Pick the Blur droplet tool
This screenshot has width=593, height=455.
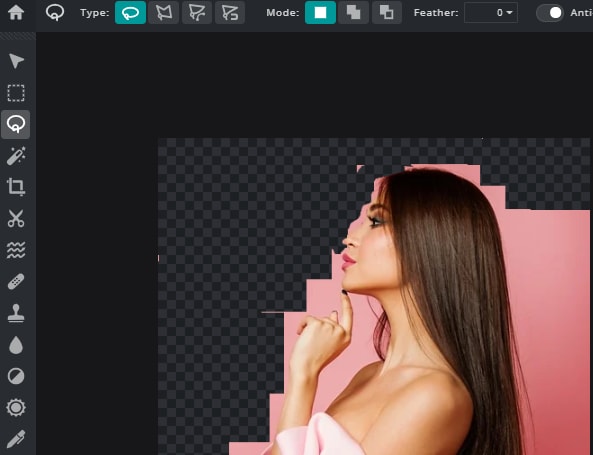[16, 345]
